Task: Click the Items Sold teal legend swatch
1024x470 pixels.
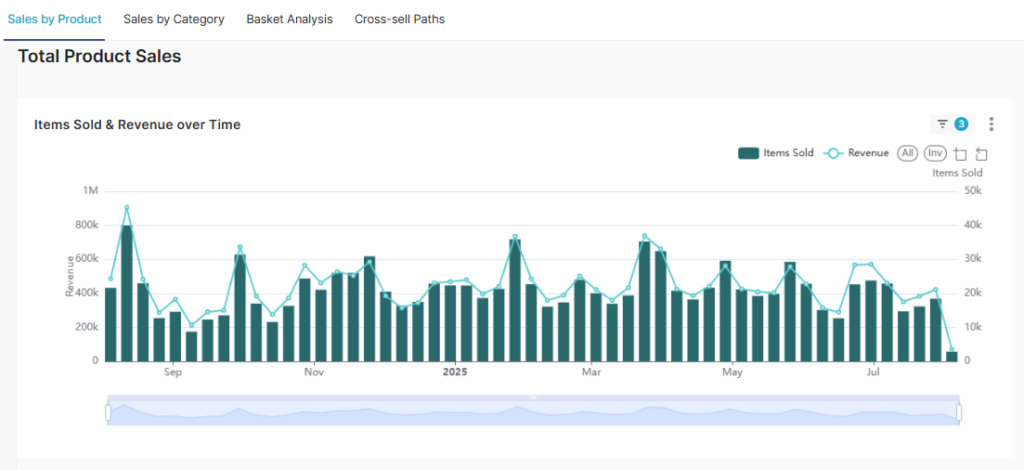Action: (749, 153)
